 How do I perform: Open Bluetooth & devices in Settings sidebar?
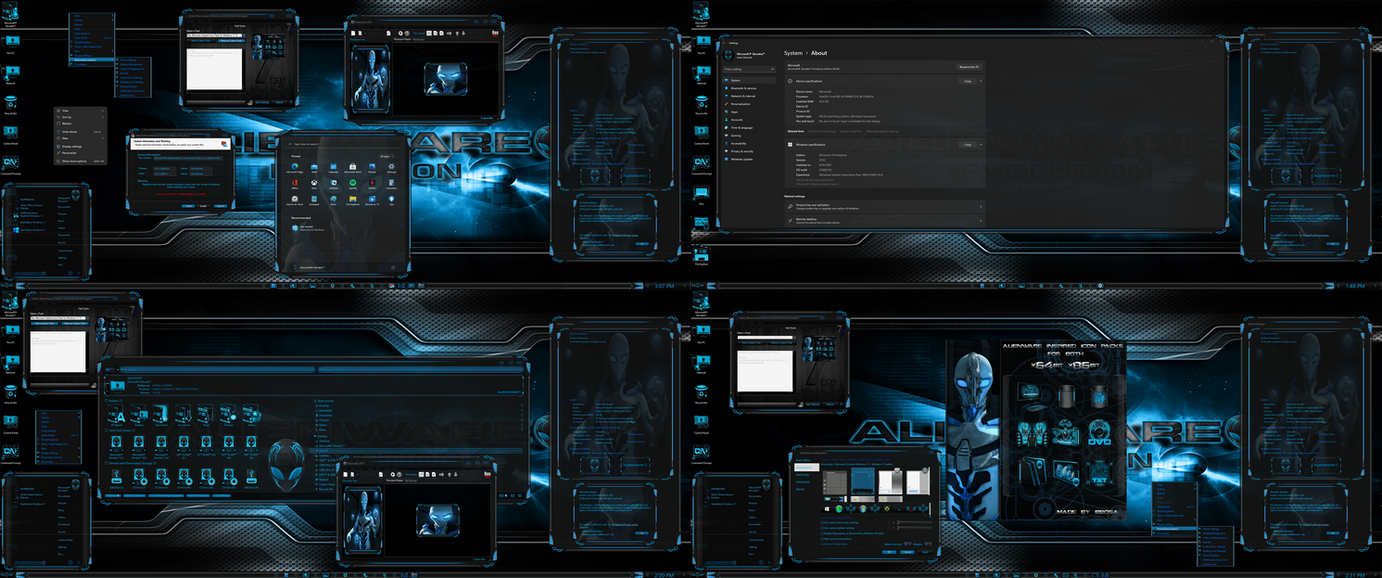point(748,88)
